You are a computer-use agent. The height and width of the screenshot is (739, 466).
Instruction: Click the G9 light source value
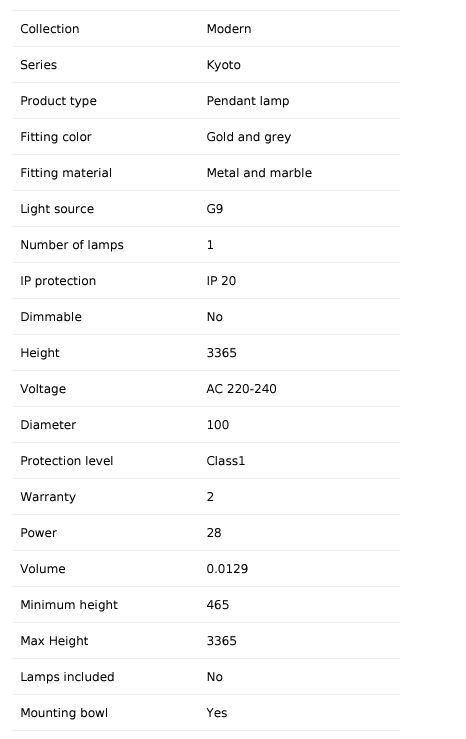coord(215,209)
